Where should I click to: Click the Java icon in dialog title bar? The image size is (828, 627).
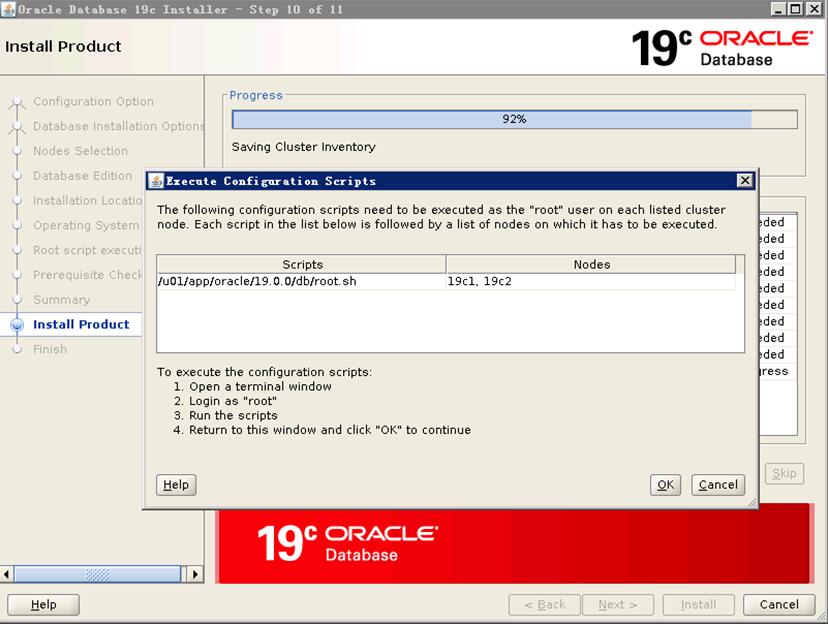point(156,181)
